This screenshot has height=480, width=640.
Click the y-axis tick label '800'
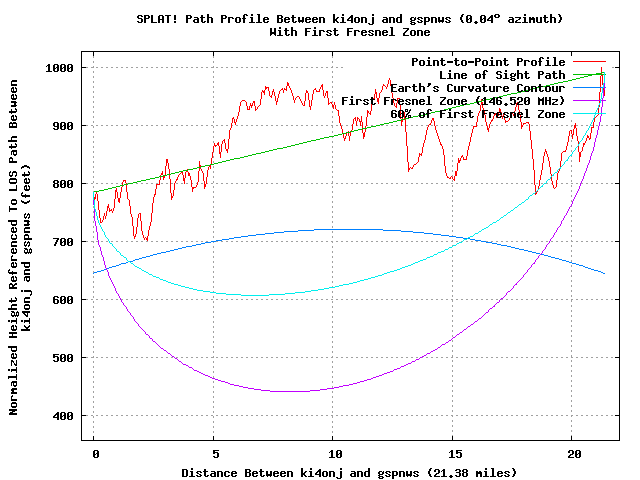coord(63,184)
